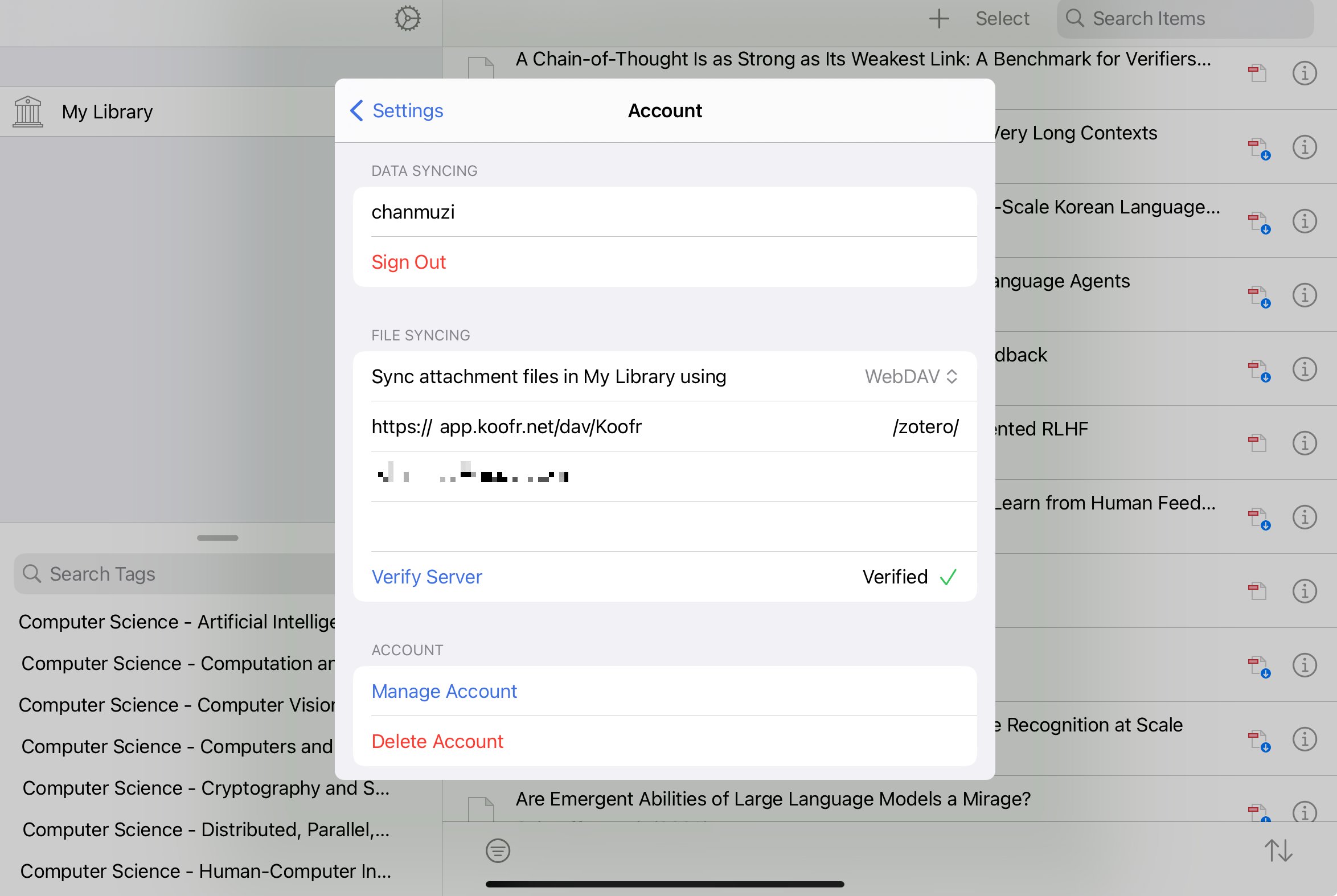Tap the plus add item icon

938,18
